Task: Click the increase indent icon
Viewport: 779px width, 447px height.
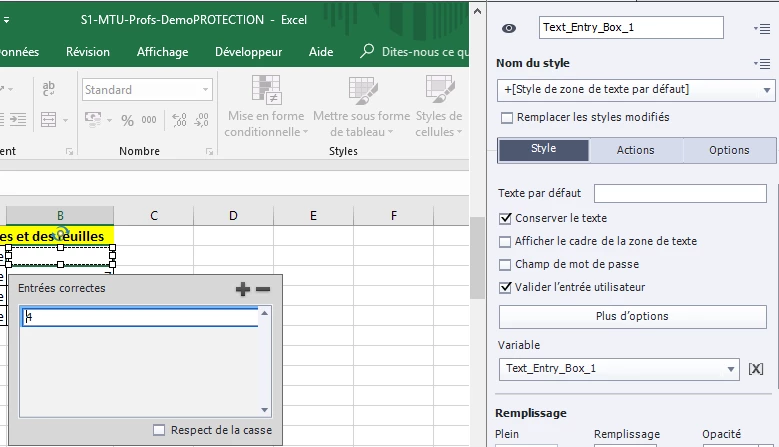Action: coord(18,120)
